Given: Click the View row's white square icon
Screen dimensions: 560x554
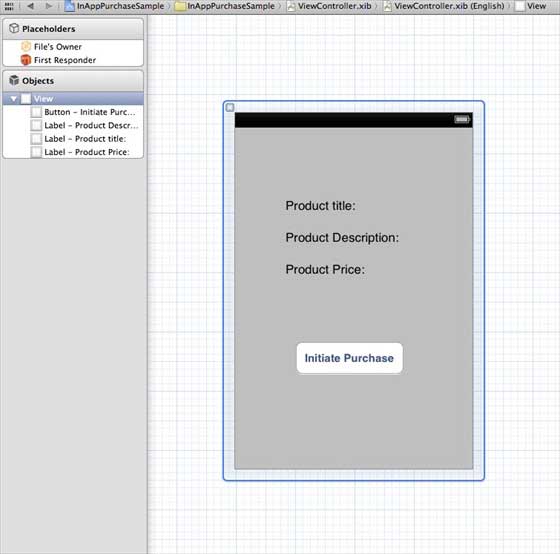Looking at the screenshot, I should [x=26, y=99].
